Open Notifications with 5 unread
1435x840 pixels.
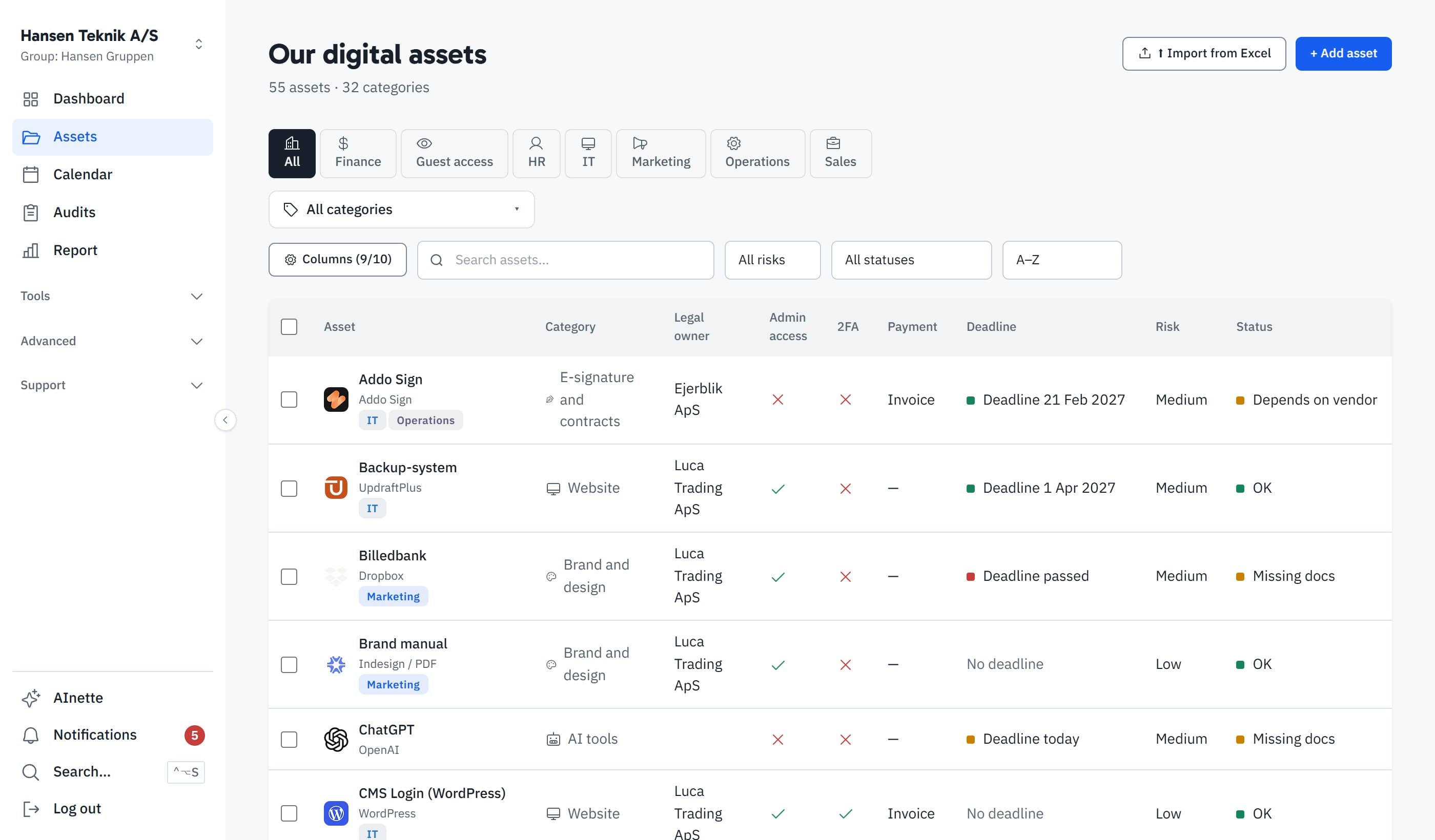[113, 734]
